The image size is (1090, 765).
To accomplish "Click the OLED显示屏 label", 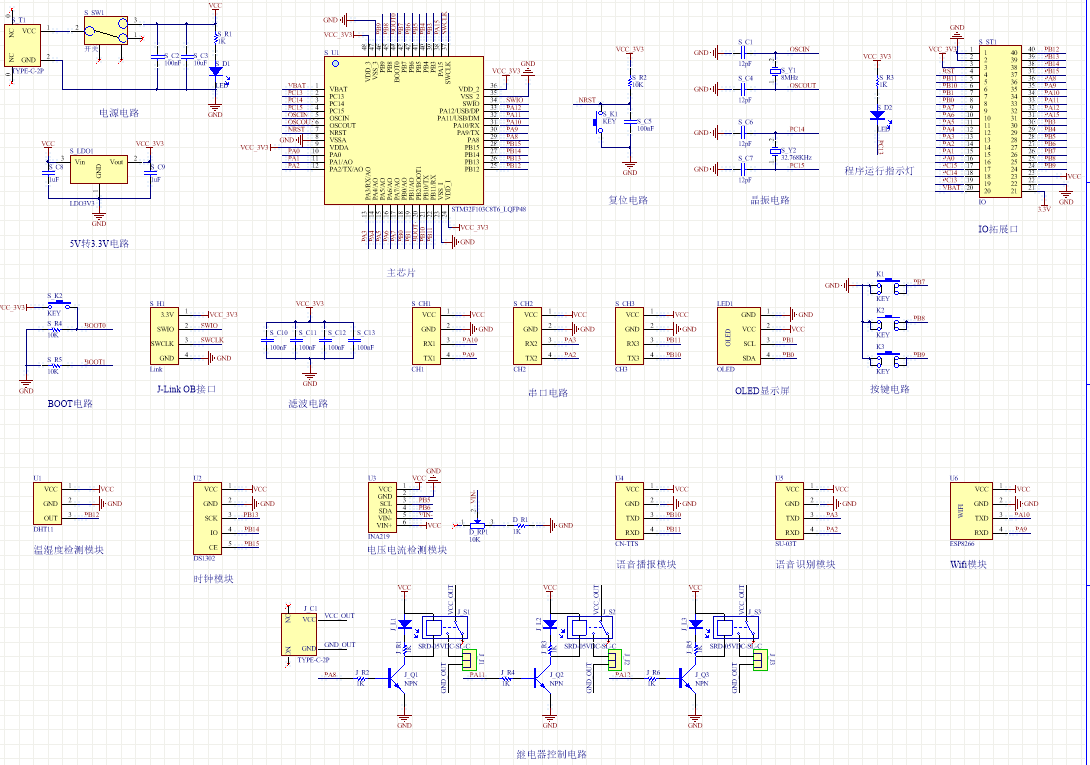I will coord(762,391).
